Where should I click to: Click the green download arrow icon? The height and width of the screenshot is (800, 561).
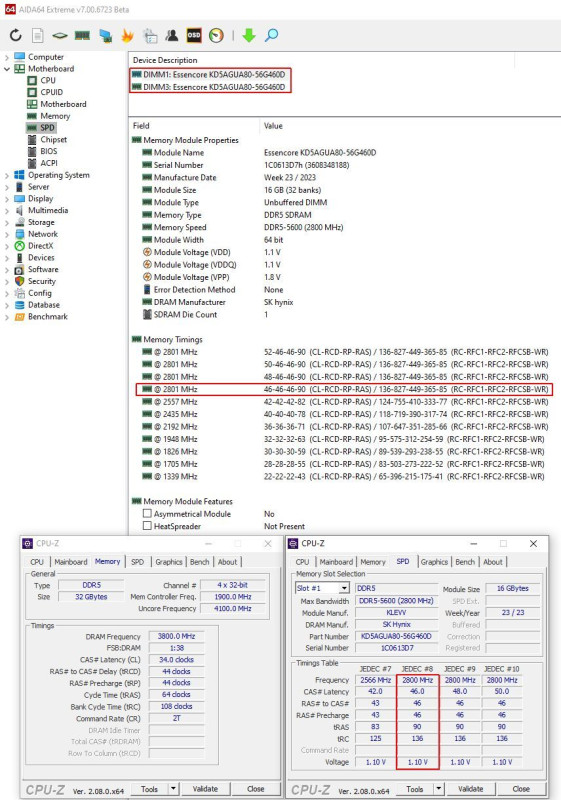point(248,35)
